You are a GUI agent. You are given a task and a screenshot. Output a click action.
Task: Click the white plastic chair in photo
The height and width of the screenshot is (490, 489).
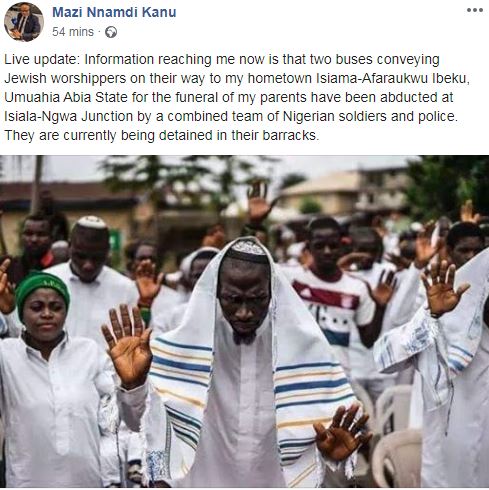(x=397, y=458)
